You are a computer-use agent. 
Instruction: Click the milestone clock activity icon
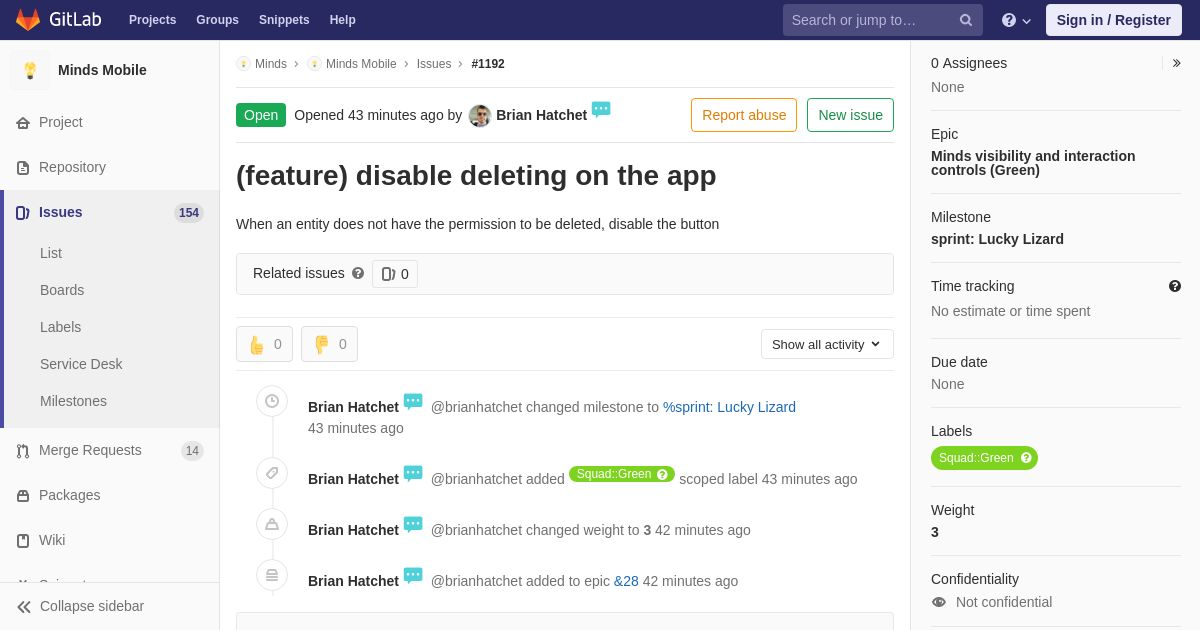pyautogui.click(x=272, y=401)
